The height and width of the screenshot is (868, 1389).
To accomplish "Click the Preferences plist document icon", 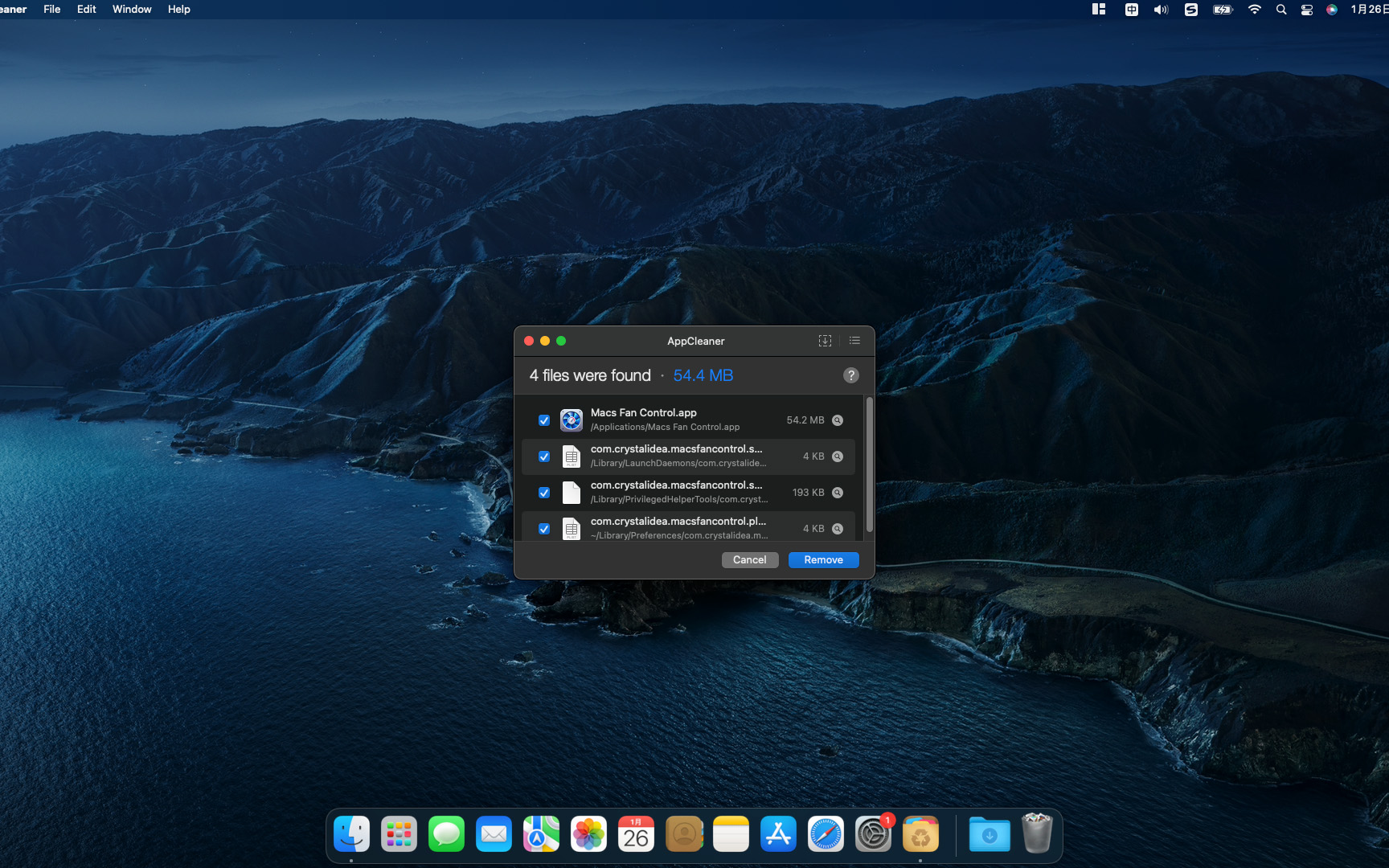I will click(x=572, y=529).
